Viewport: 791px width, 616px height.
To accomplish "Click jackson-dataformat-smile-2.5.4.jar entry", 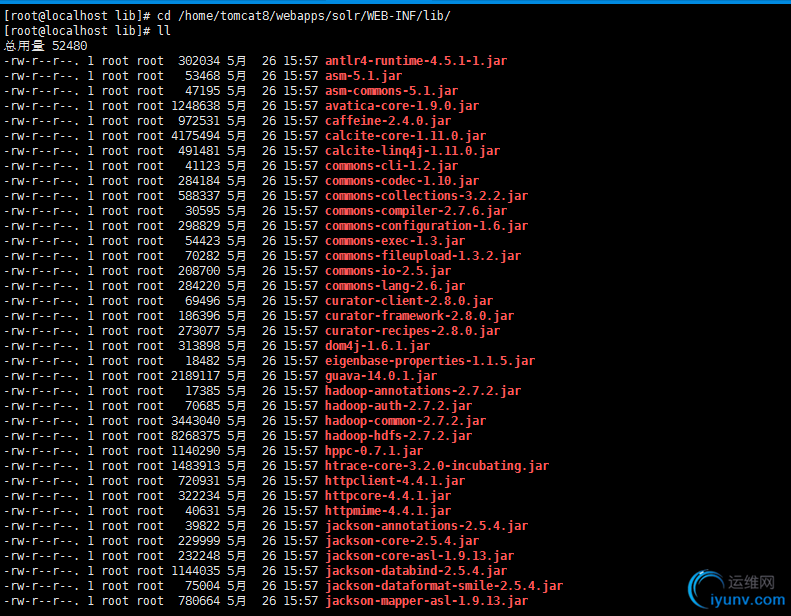I will 444,586.
